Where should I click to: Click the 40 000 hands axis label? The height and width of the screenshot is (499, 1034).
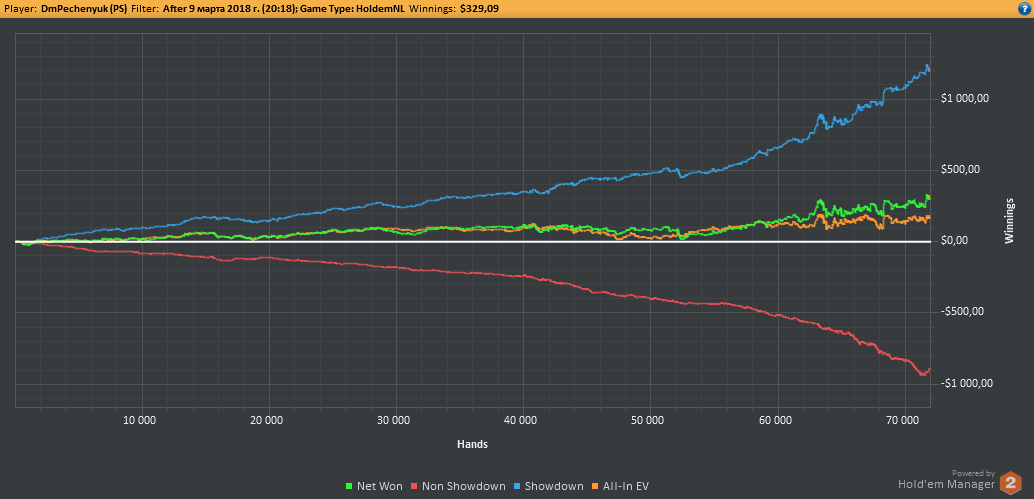(523, 419)
